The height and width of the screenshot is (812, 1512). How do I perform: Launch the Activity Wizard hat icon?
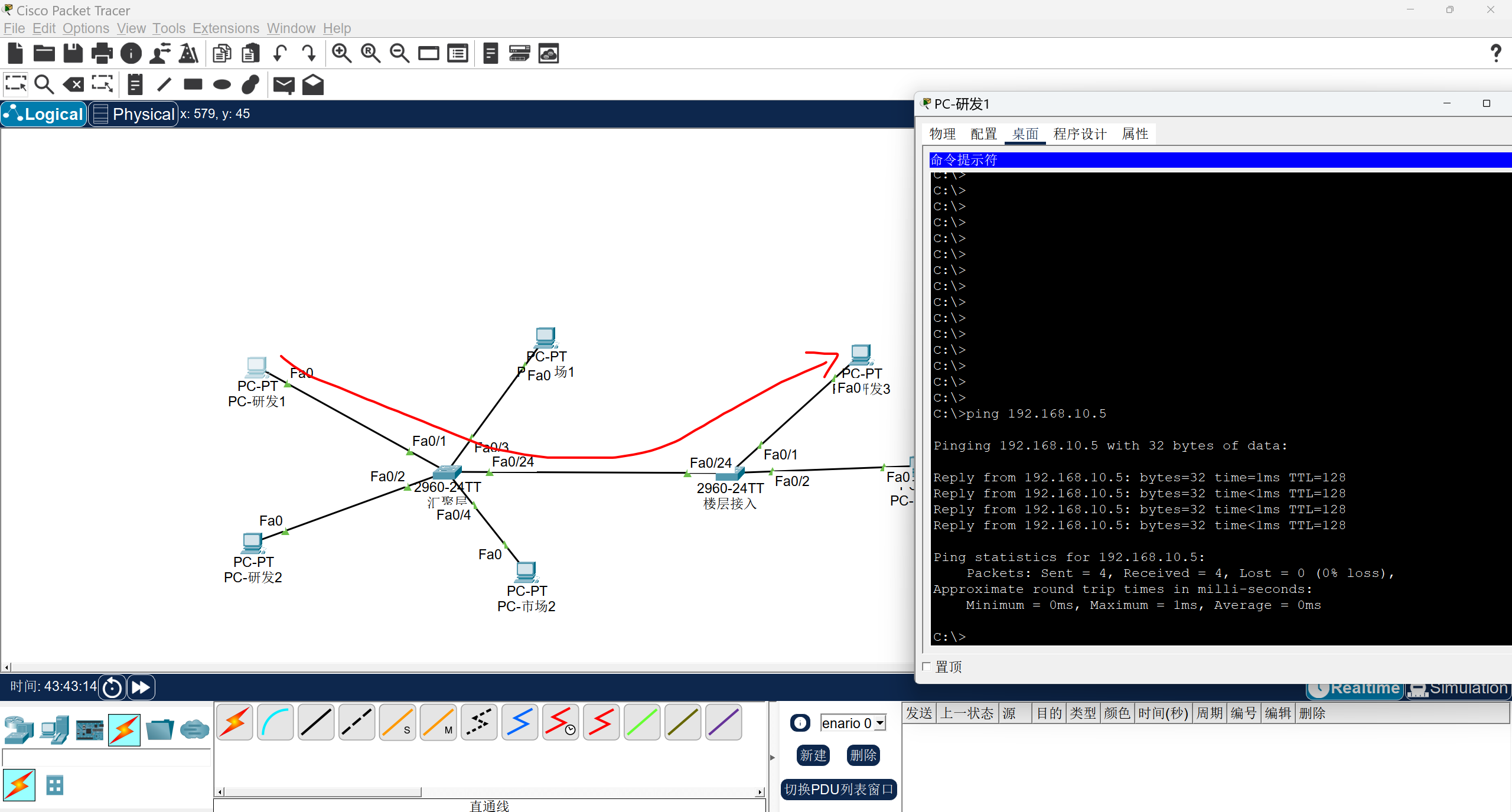pos(160,54)
